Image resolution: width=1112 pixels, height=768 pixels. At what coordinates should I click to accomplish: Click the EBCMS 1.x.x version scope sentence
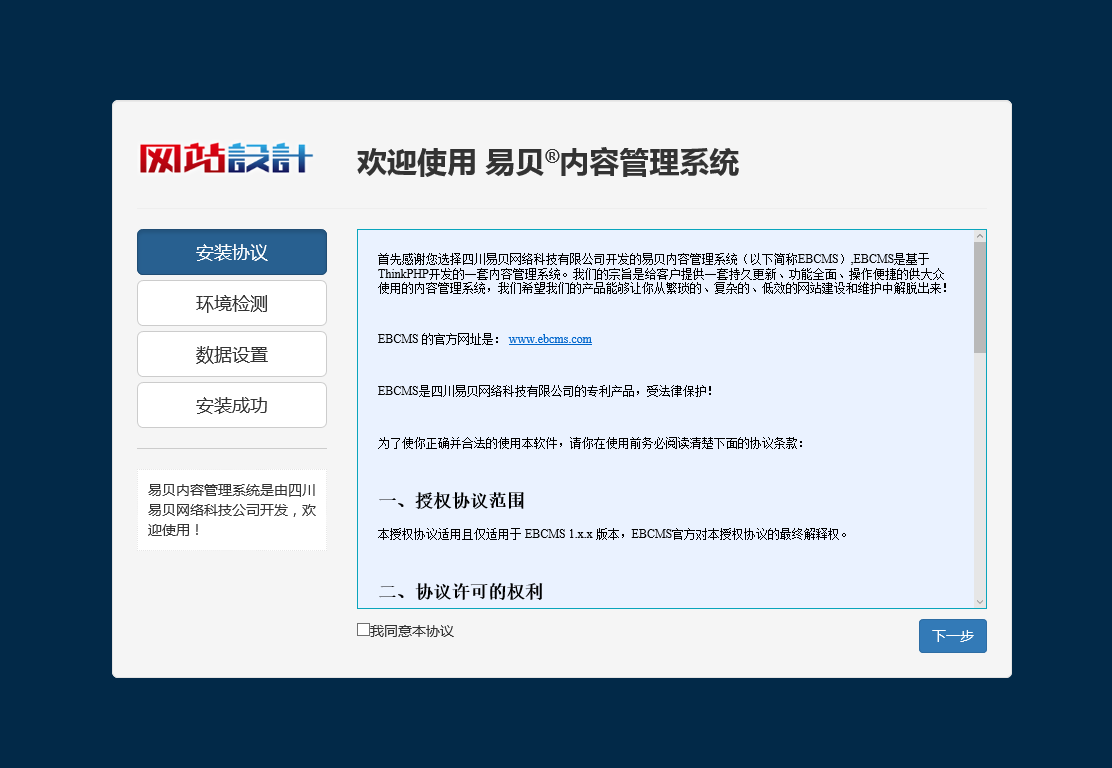pyautogui.click(x=612, y=534)
